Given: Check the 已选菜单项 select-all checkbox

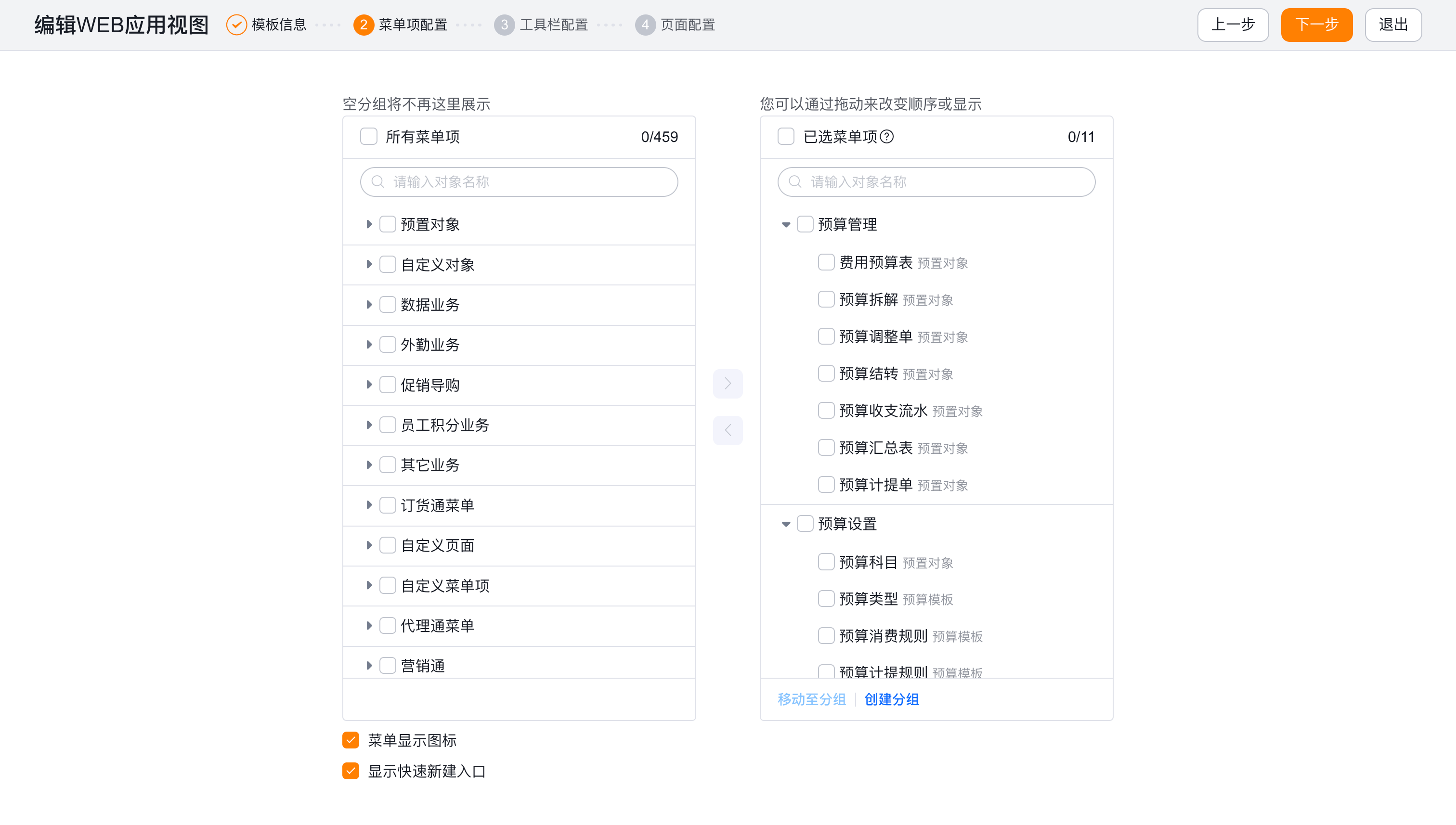Looking at the screenshot, I should [x=785, y=137].
